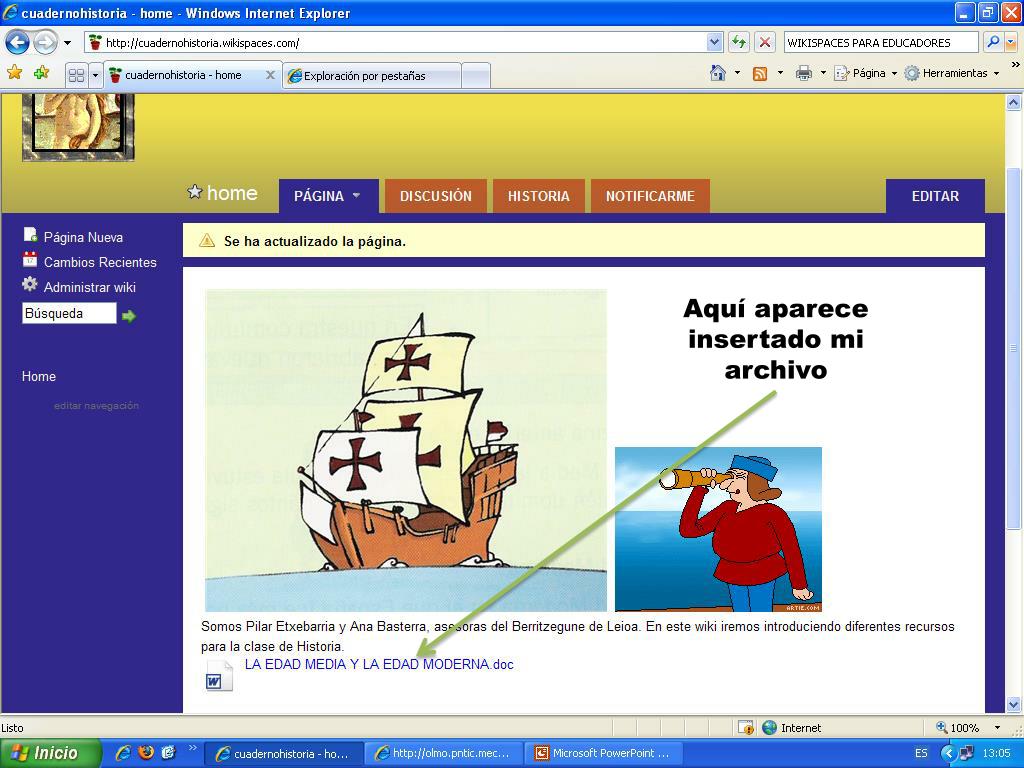Open the HISTORIA wiki tab
This screenshot has height=768, width=1024.
539,196
